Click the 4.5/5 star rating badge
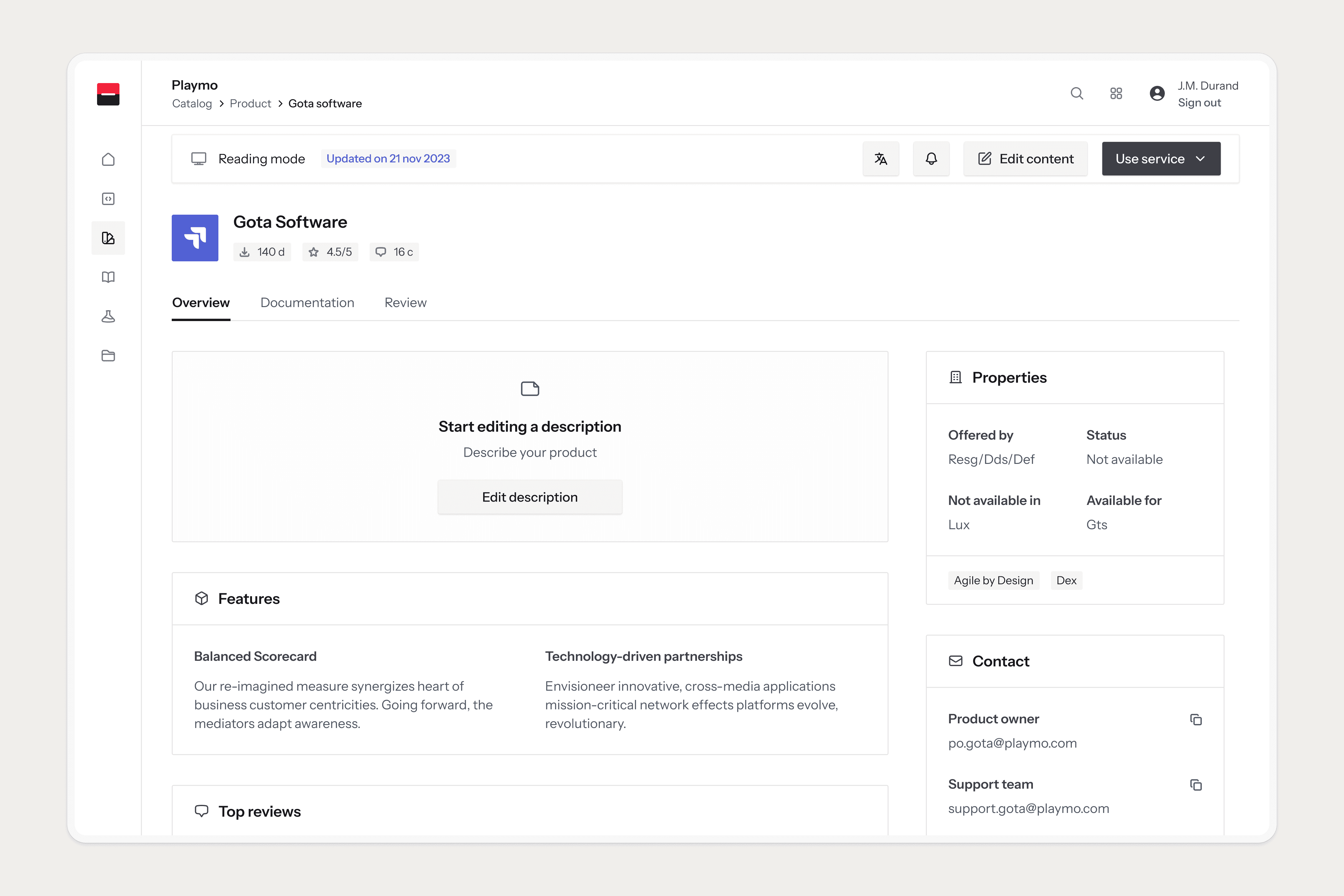Screen dimensions: 1344x896 tap(330, 252)
